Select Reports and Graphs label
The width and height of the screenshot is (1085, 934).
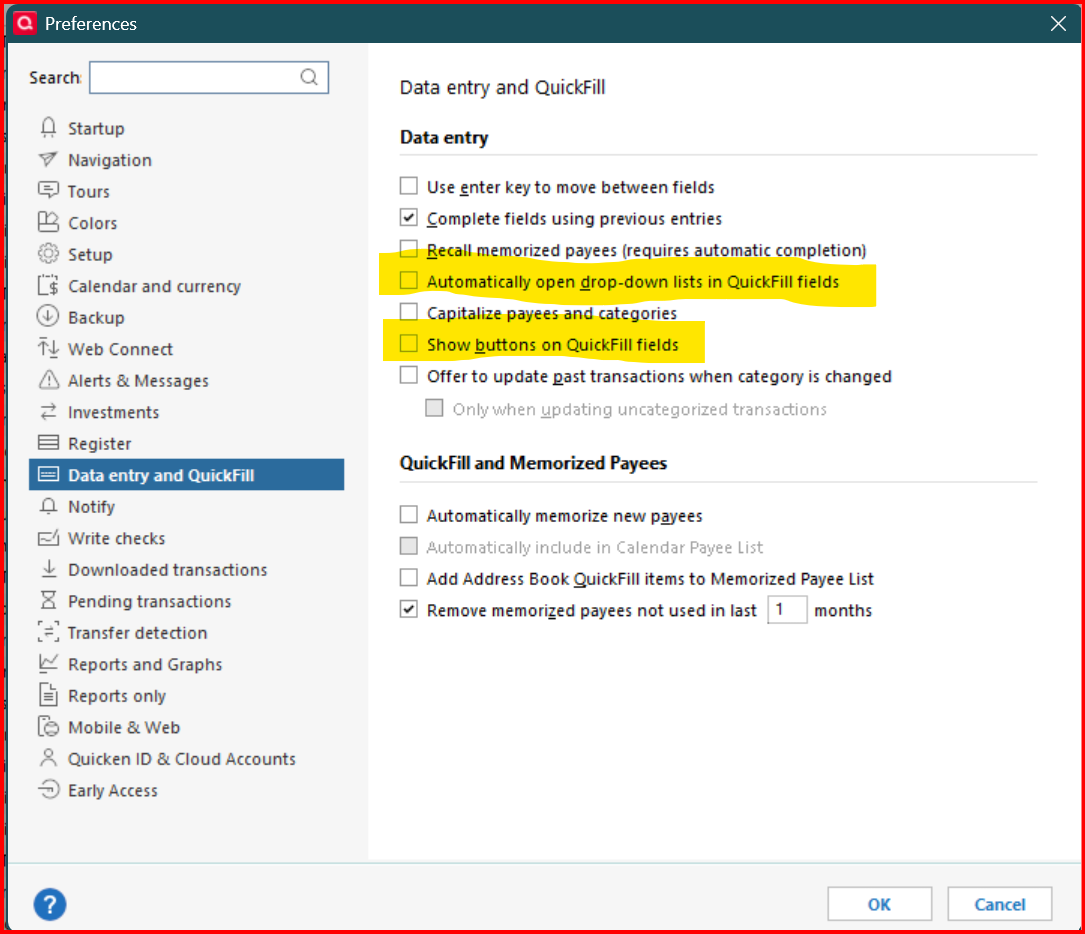click(x=145, y=664)
